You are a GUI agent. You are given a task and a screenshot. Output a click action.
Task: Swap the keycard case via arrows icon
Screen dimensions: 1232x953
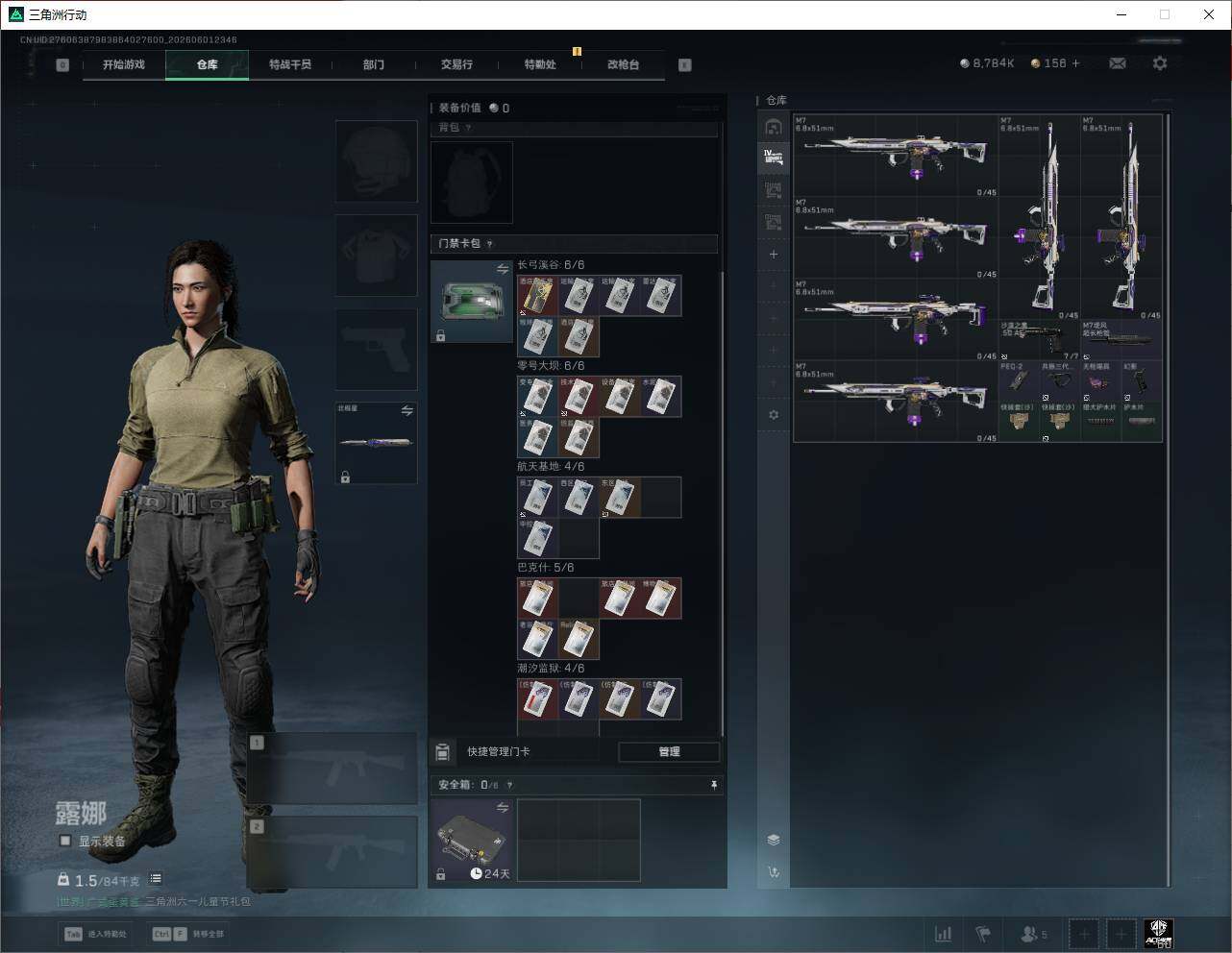503,270
